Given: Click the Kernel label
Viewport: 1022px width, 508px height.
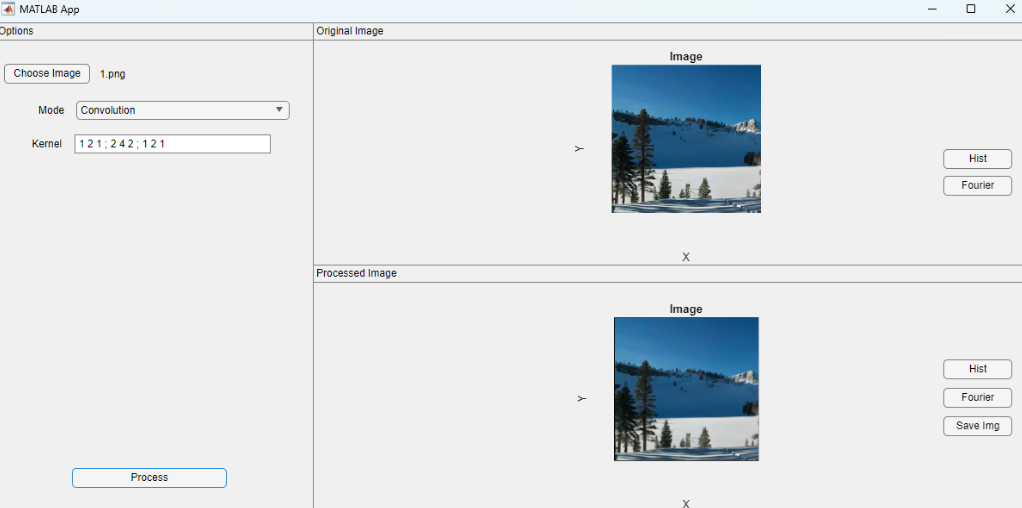Looking at the screenshot, I should point(46,144).
